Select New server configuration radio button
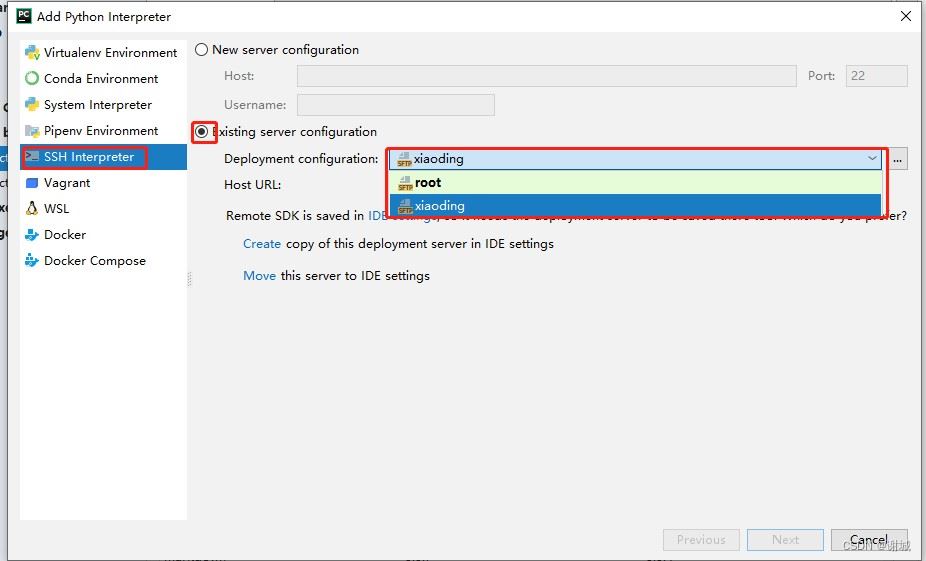926x561 pixels. (202, 50)
